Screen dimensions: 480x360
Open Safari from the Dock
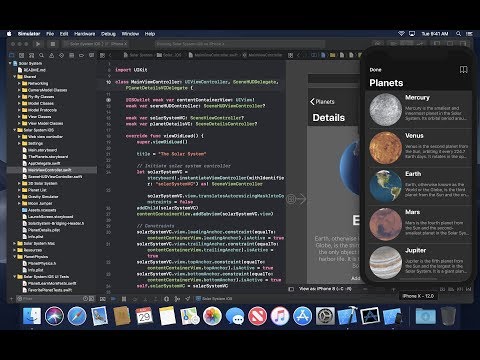[77, 316]
